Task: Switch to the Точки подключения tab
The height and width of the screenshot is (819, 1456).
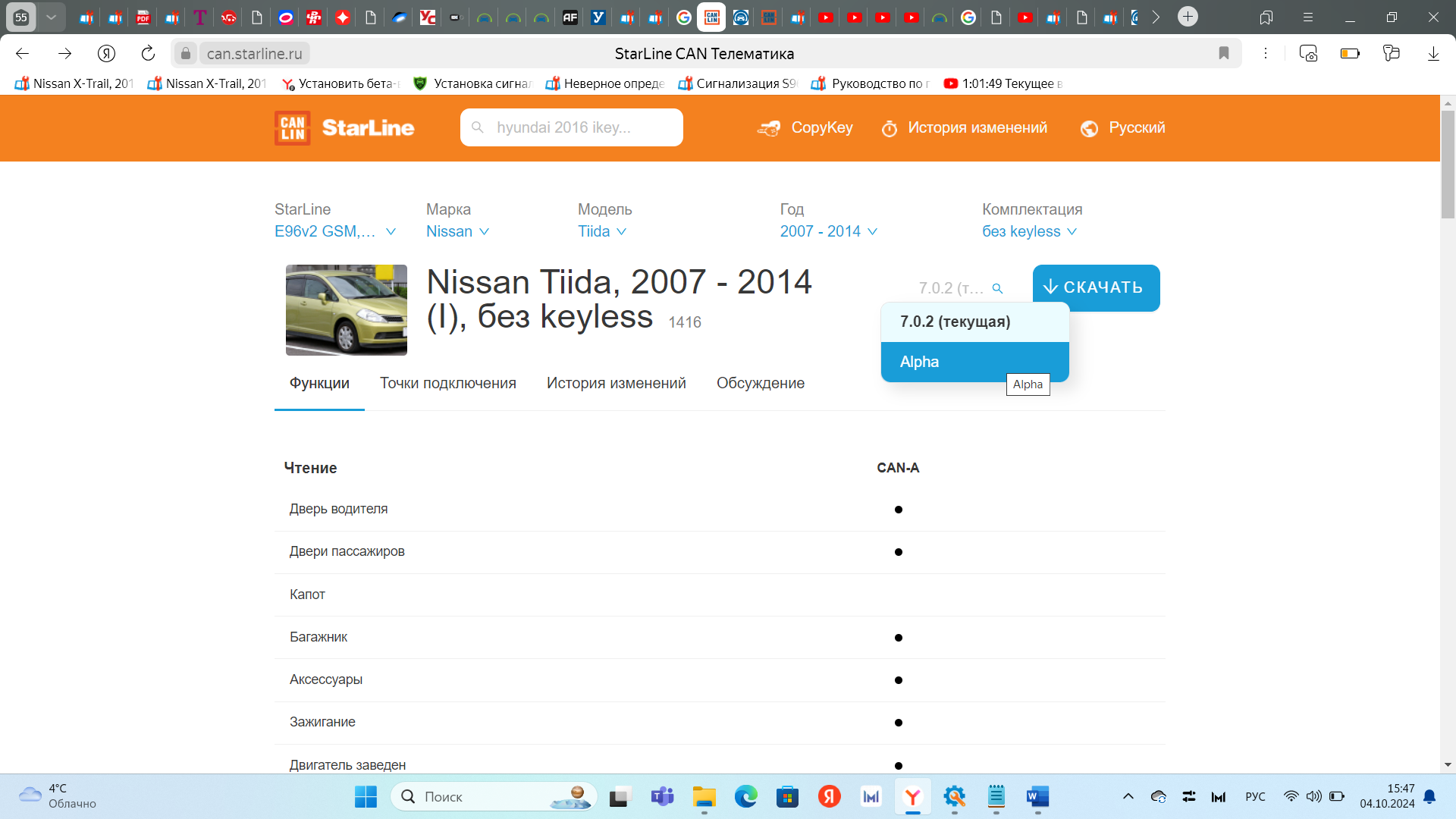Action: click(448, 384)
